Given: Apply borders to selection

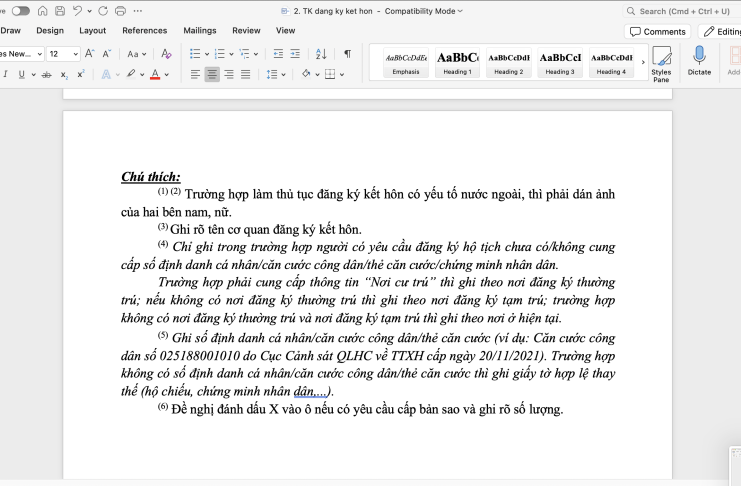Looking at the screenshot, I should 330,74.
